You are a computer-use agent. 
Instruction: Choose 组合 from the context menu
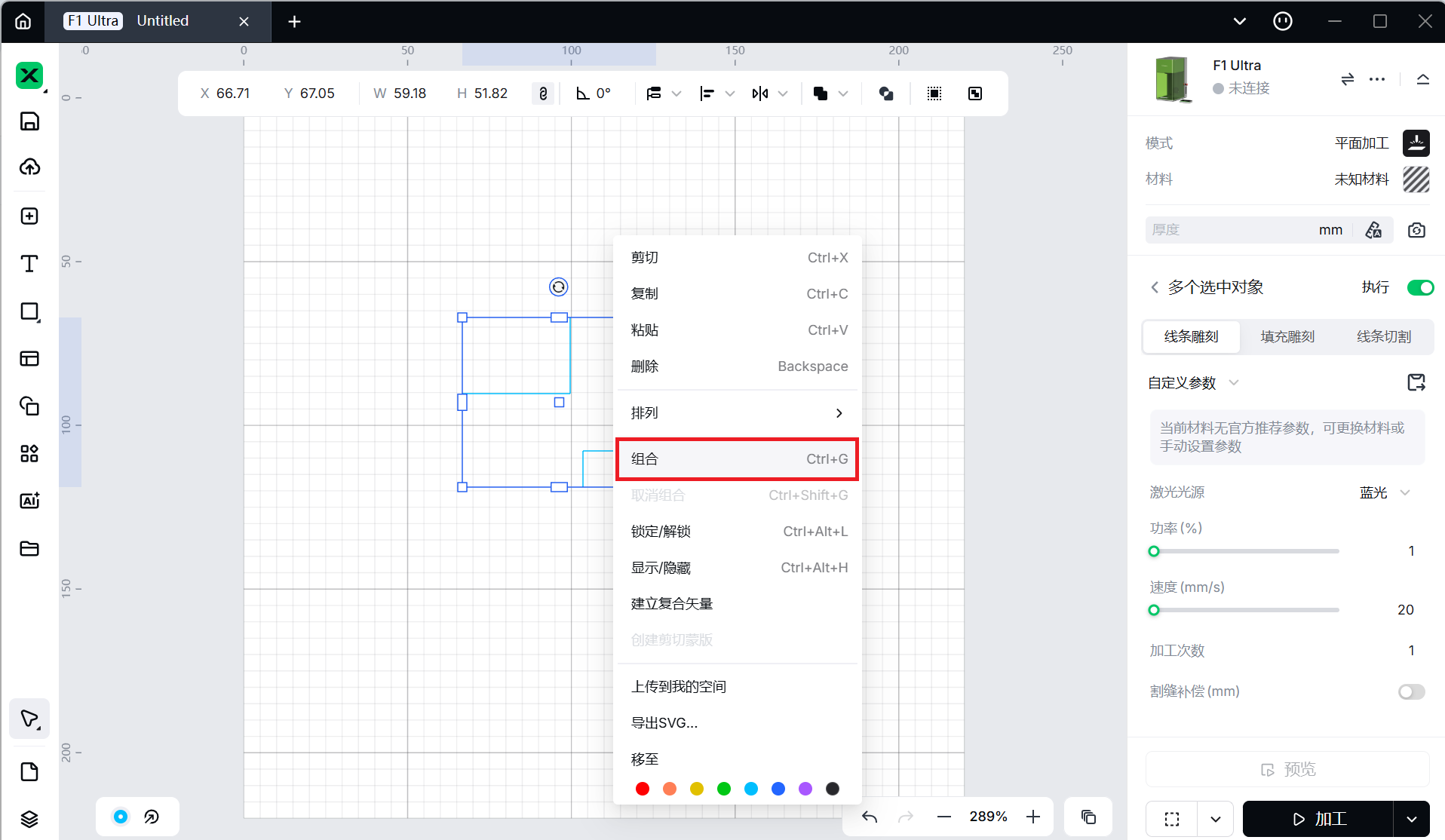[737, 458]
